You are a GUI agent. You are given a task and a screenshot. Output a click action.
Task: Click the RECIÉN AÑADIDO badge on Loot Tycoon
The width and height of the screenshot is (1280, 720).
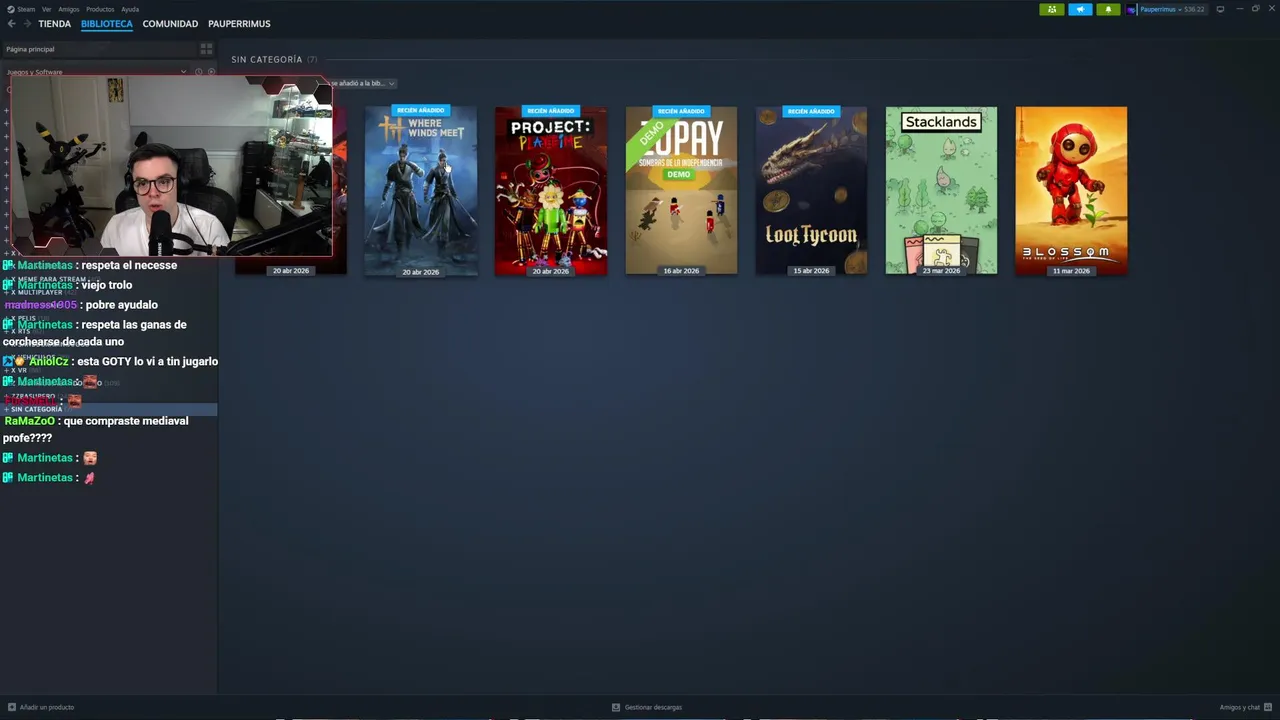tap(811, 111)
